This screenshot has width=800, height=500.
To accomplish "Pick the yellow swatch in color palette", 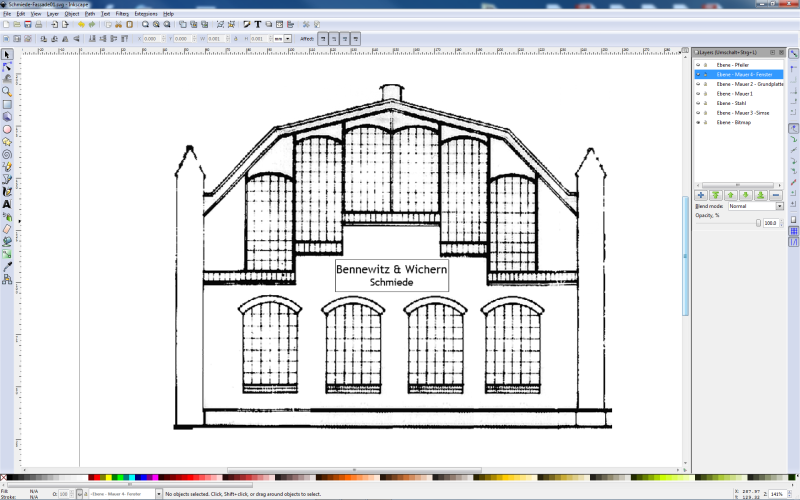I will tap(108, 478).
